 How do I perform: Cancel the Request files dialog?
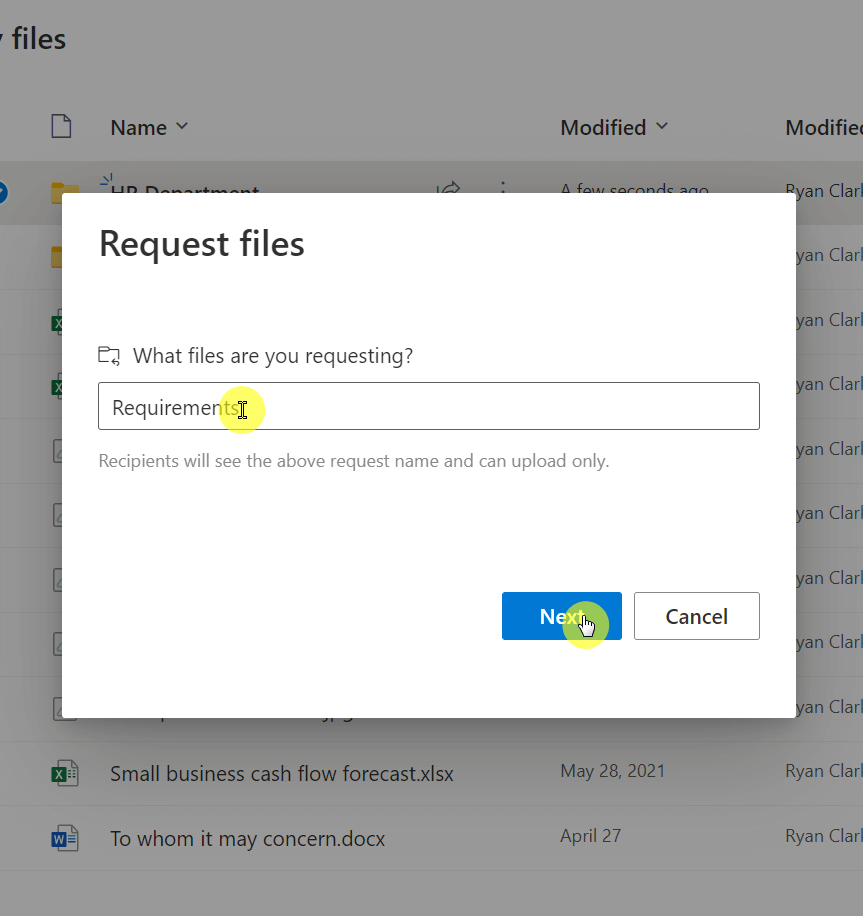pyautogui.click(x=696, y=616)
